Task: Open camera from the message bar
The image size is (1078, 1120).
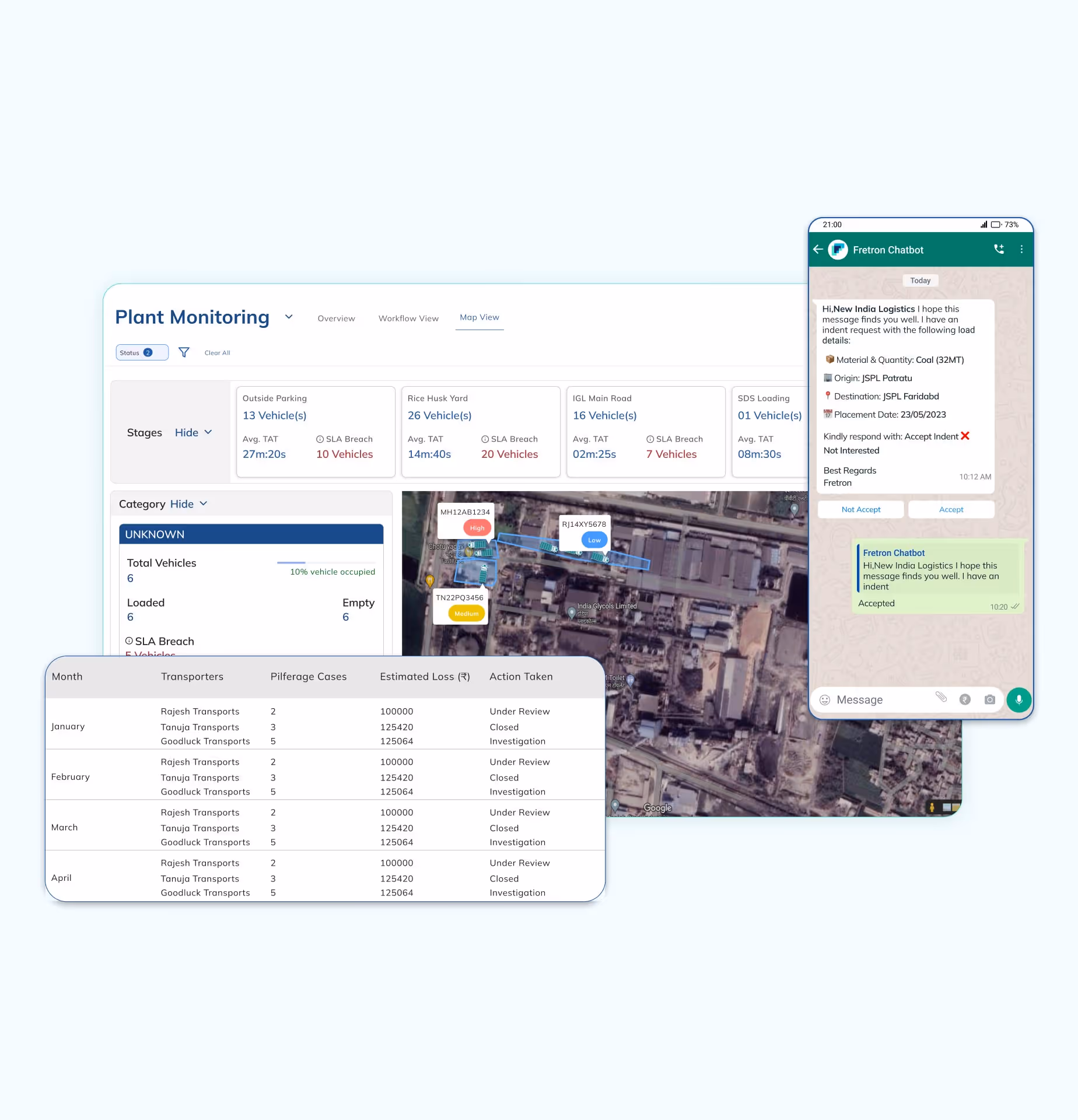Action: pyautogui.click(x=990, y=699)
